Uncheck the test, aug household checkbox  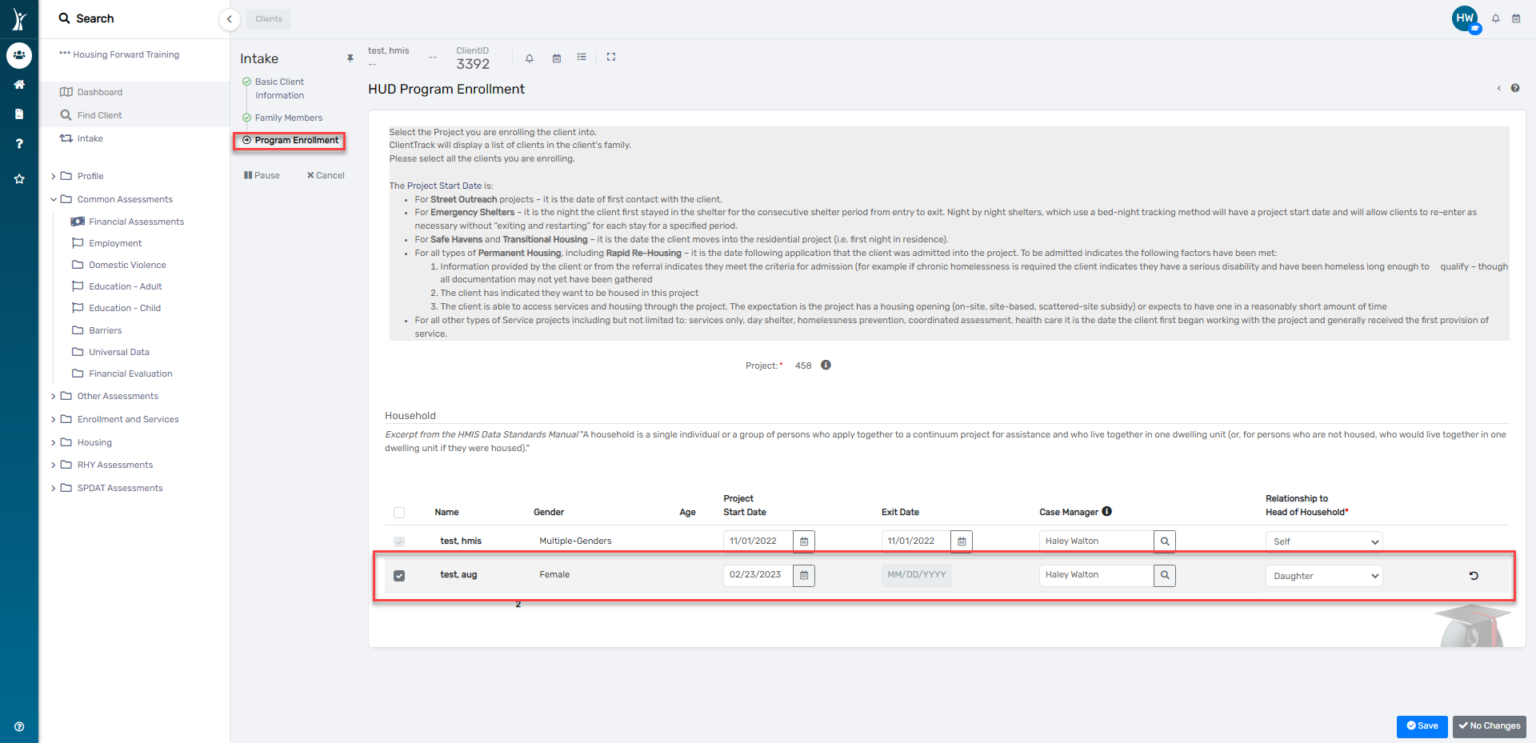(399, 575)
